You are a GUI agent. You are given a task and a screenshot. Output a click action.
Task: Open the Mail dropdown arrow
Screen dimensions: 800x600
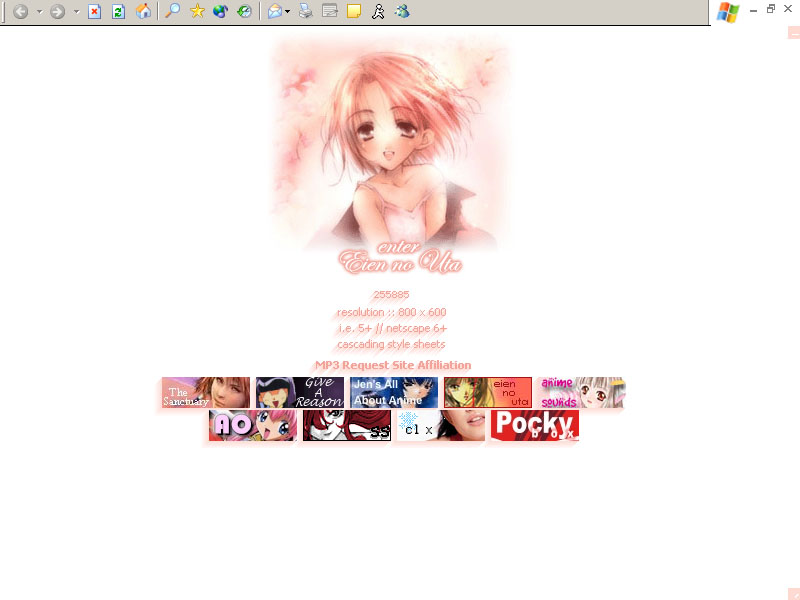click(288, 12)
